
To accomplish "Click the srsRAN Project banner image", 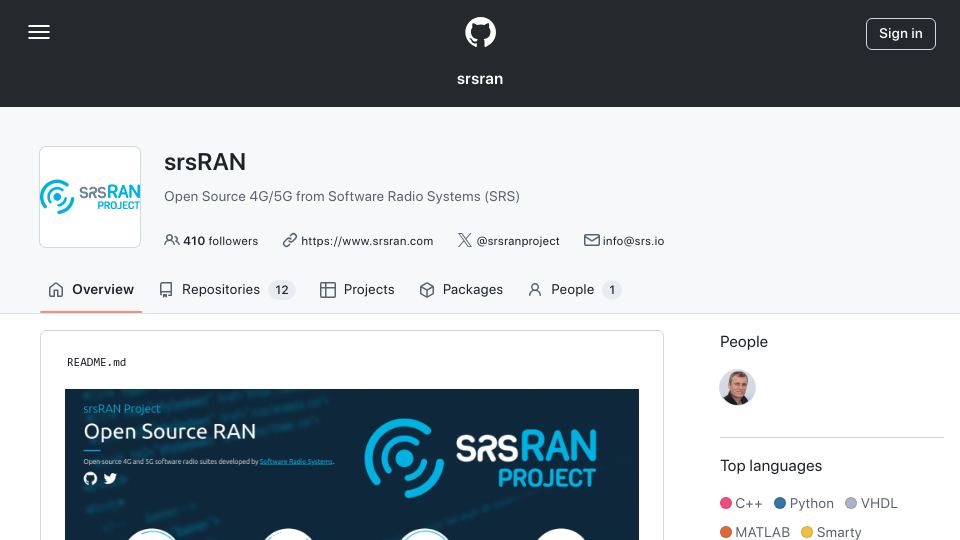I will [352, 465].
